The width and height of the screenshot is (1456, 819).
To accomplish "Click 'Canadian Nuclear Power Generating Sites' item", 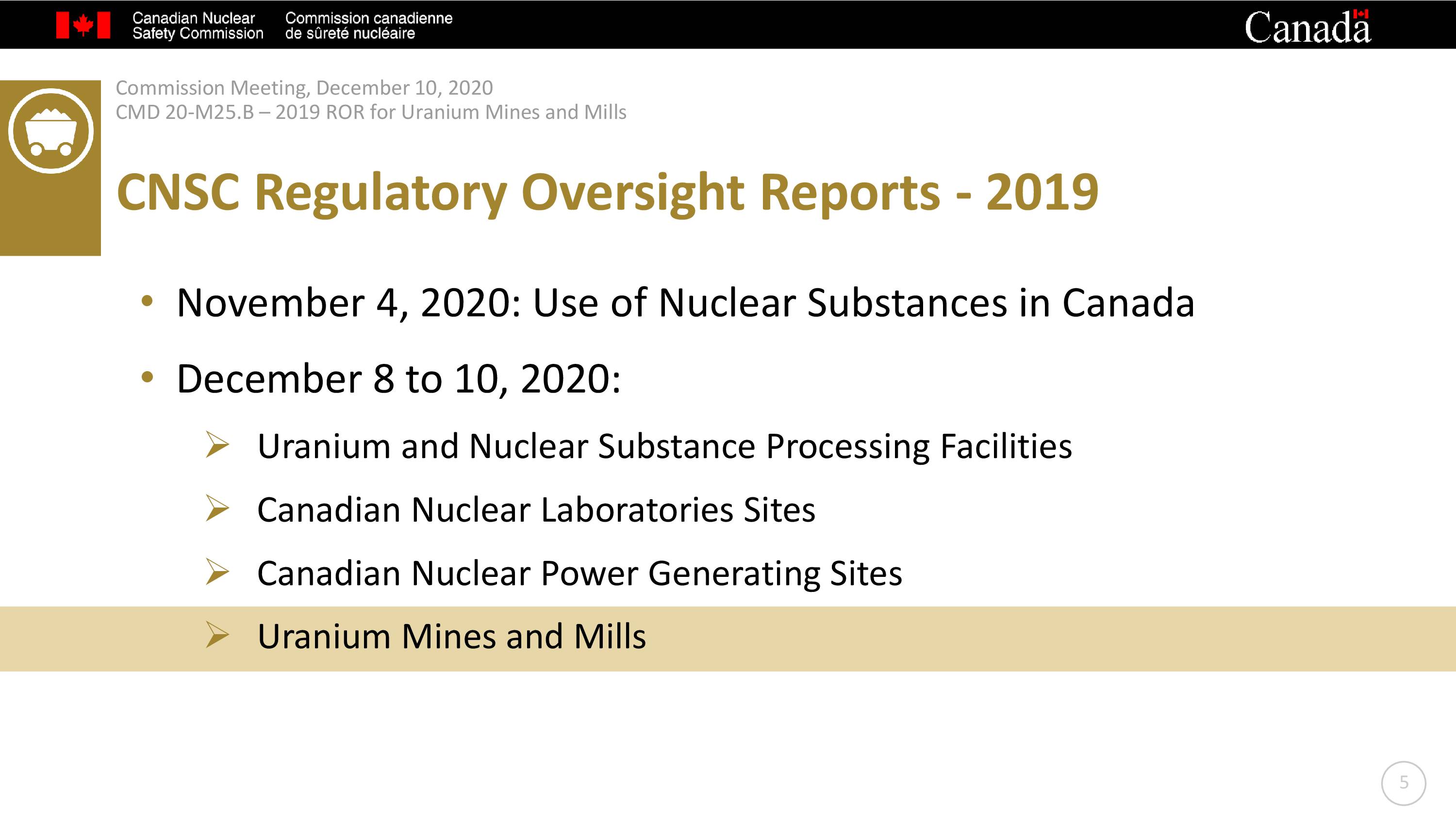I will [x=580, y=573].
